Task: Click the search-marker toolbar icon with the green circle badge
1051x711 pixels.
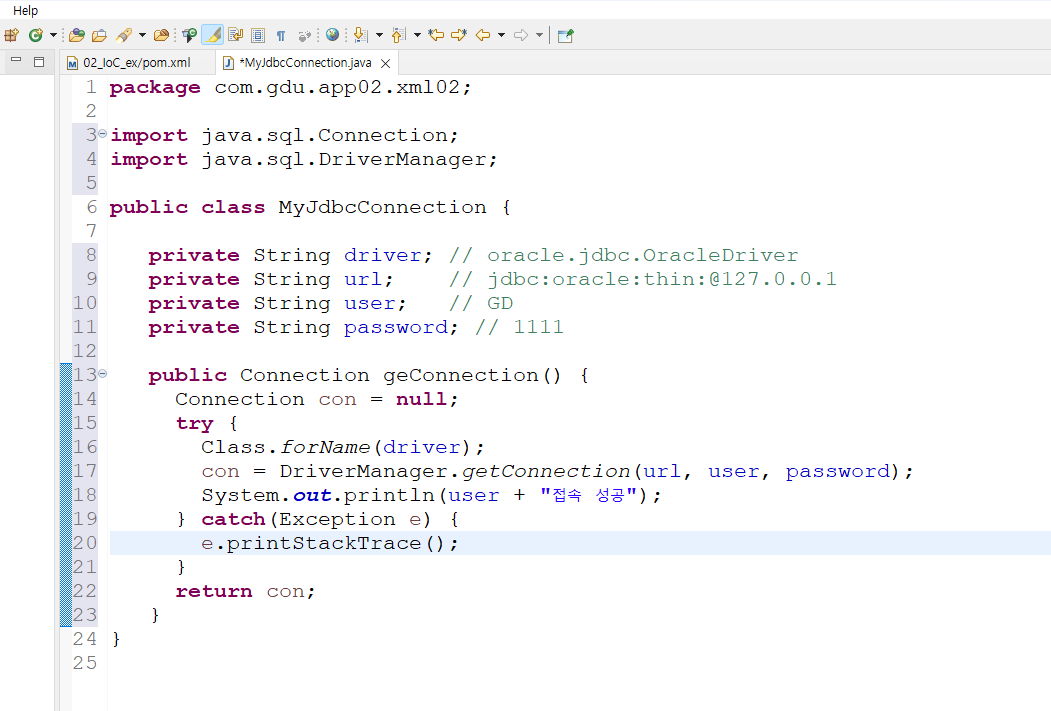Action: tap(190, 36)
